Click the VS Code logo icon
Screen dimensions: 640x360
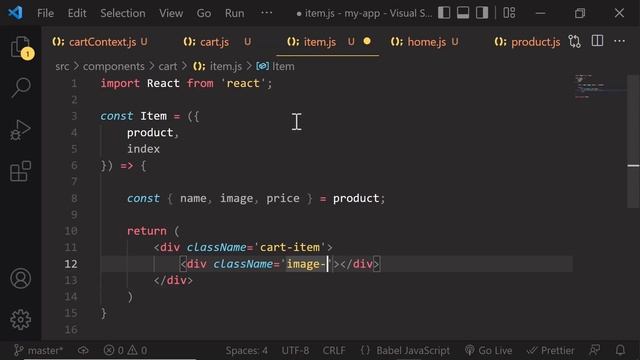pos(16,13)
